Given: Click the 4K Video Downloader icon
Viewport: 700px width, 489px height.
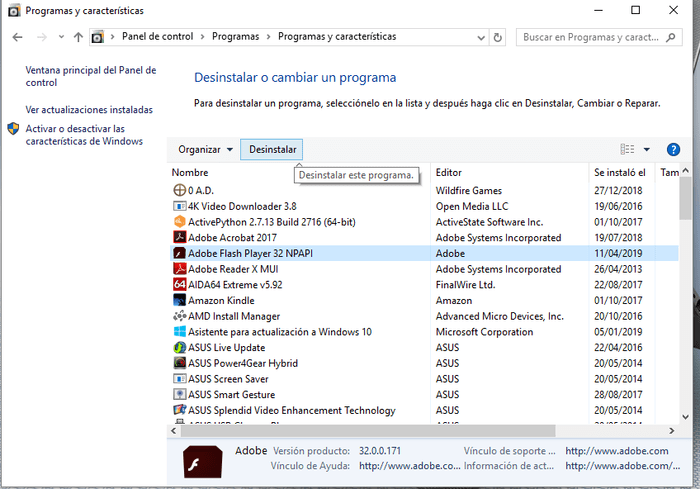Looking at the screenshot, I should pyautogui.click(x=179, y=206).
